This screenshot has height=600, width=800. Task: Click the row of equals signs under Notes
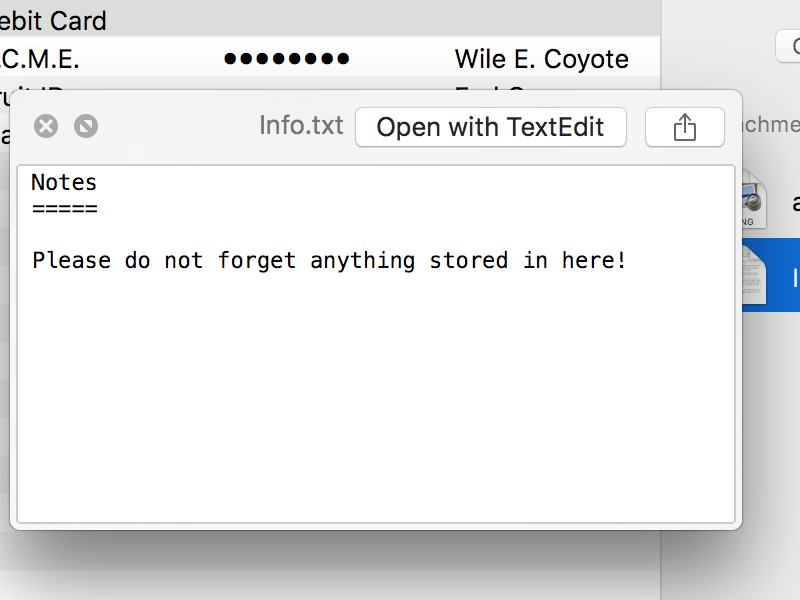[x=65, y=209]
